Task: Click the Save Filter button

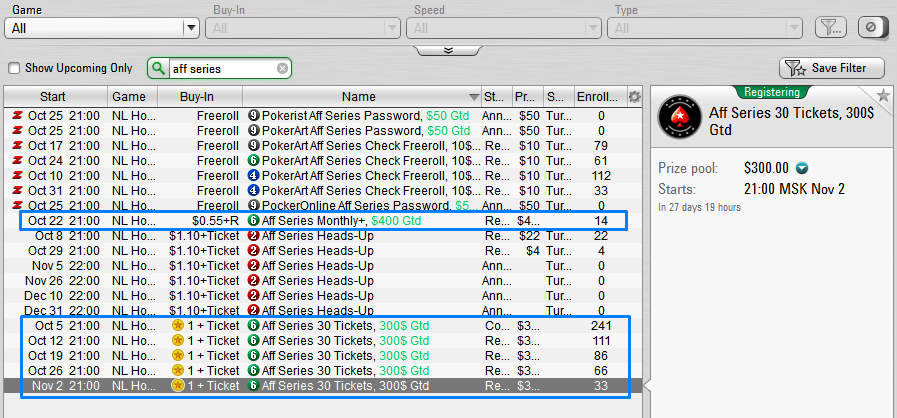Action: (x=832, y=68)
